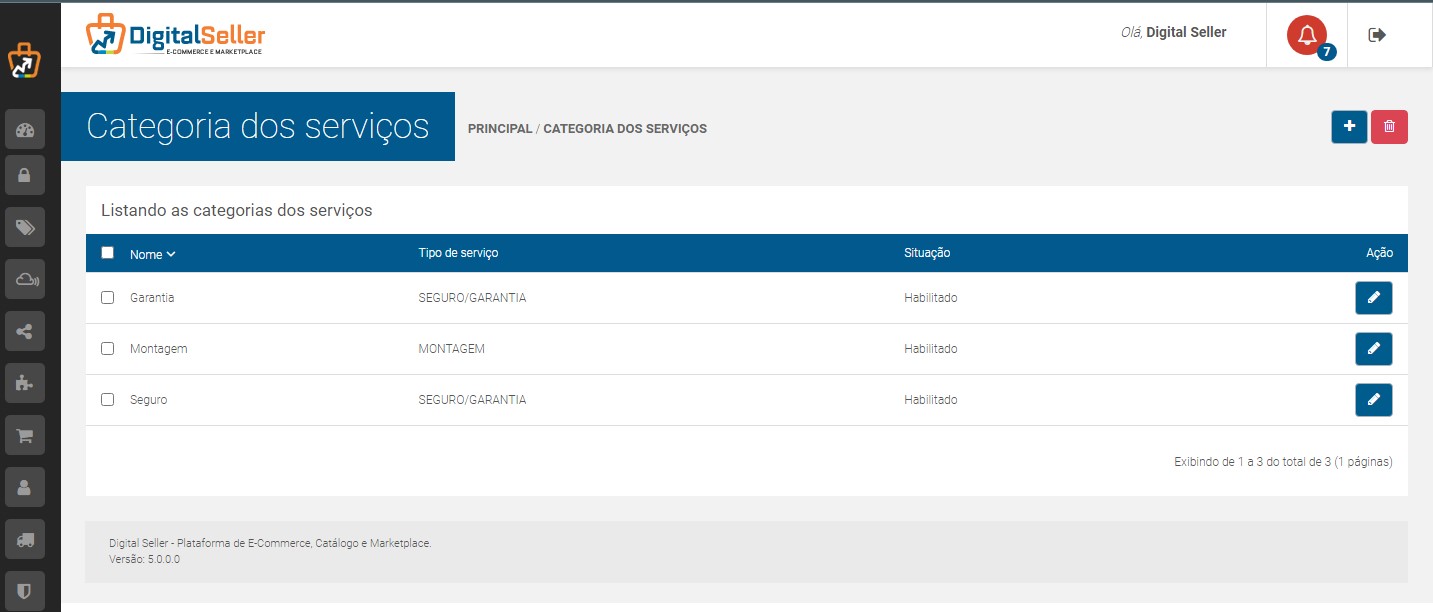The width and height of the screenshot is (1433, 612).
Task: Check the Garantia row checkbox
Action: click(x=108, y=298)
